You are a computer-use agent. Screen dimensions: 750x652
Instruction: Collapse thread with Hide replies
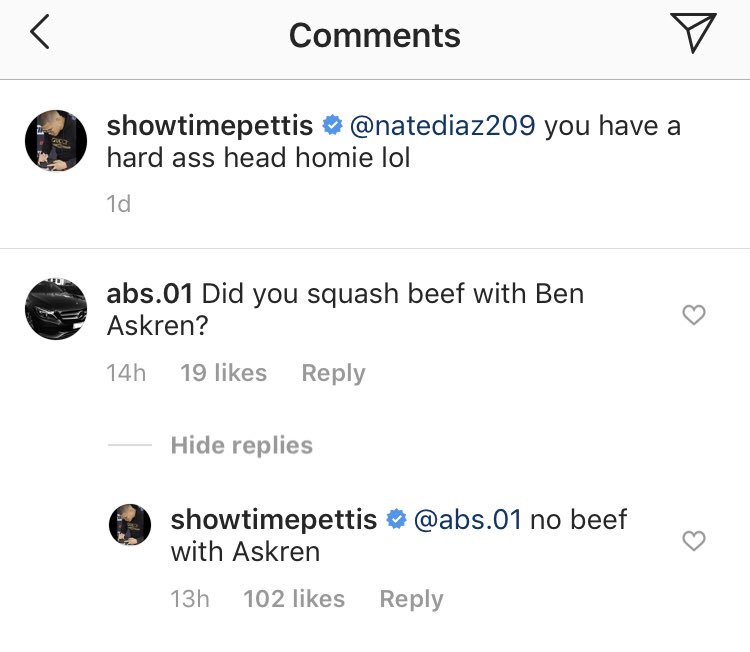click(x=242, y=445)
